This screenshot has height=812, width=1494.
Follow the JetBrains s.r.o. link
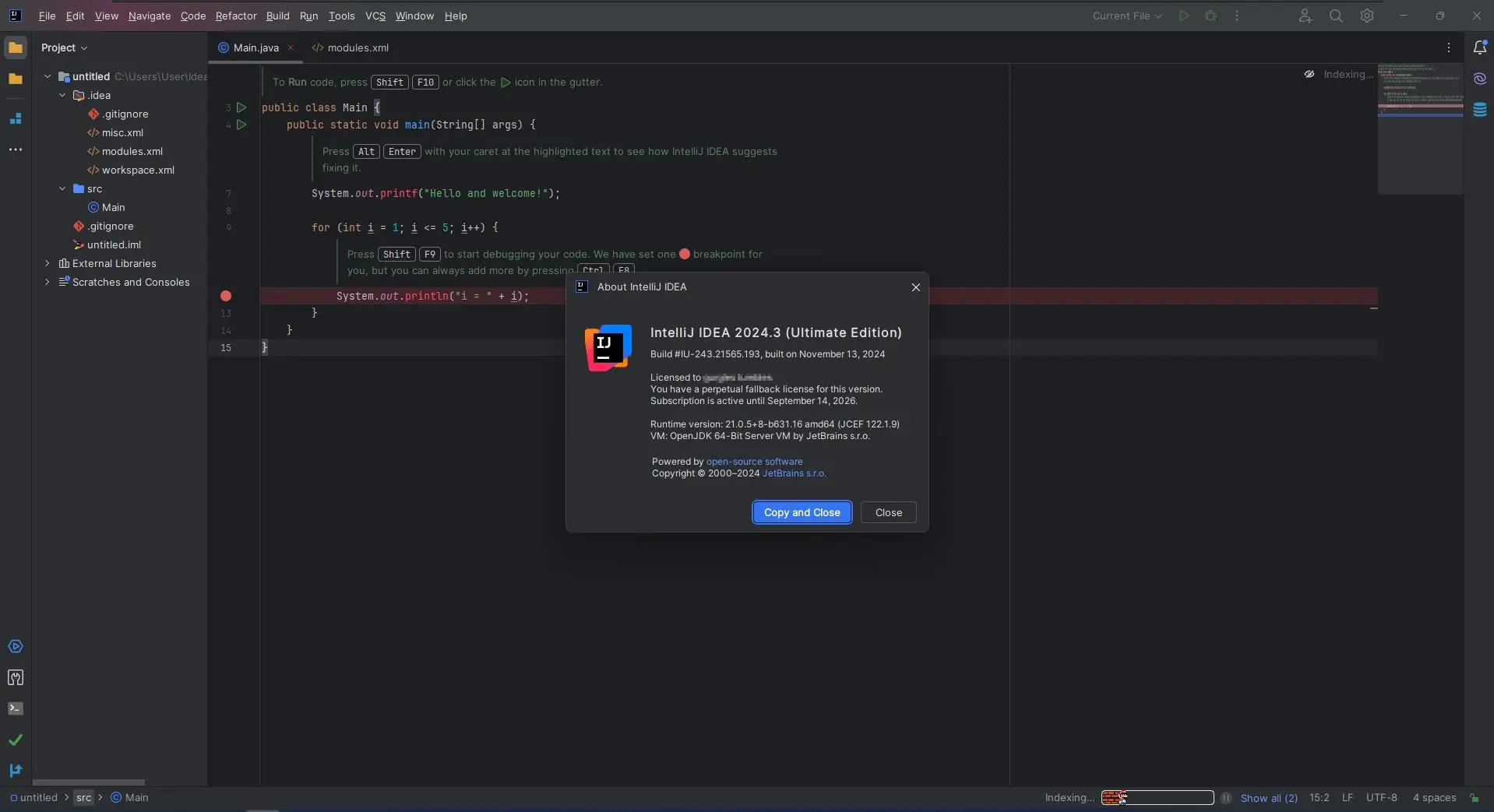795,473
